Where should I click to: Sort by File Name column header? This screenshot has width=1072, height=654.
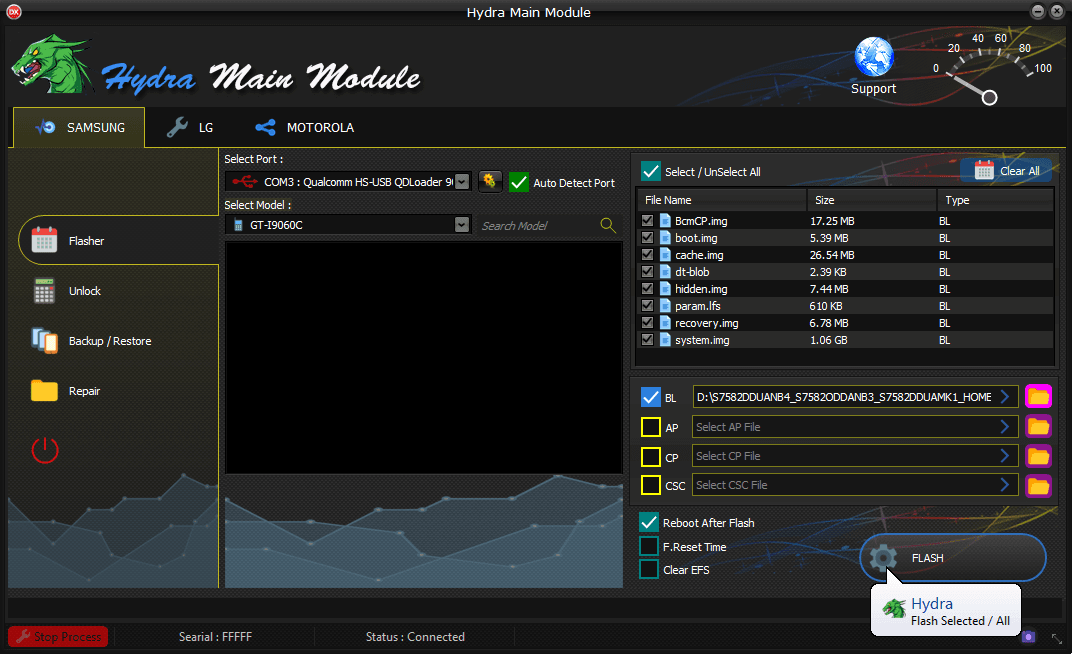click(722, 200)
